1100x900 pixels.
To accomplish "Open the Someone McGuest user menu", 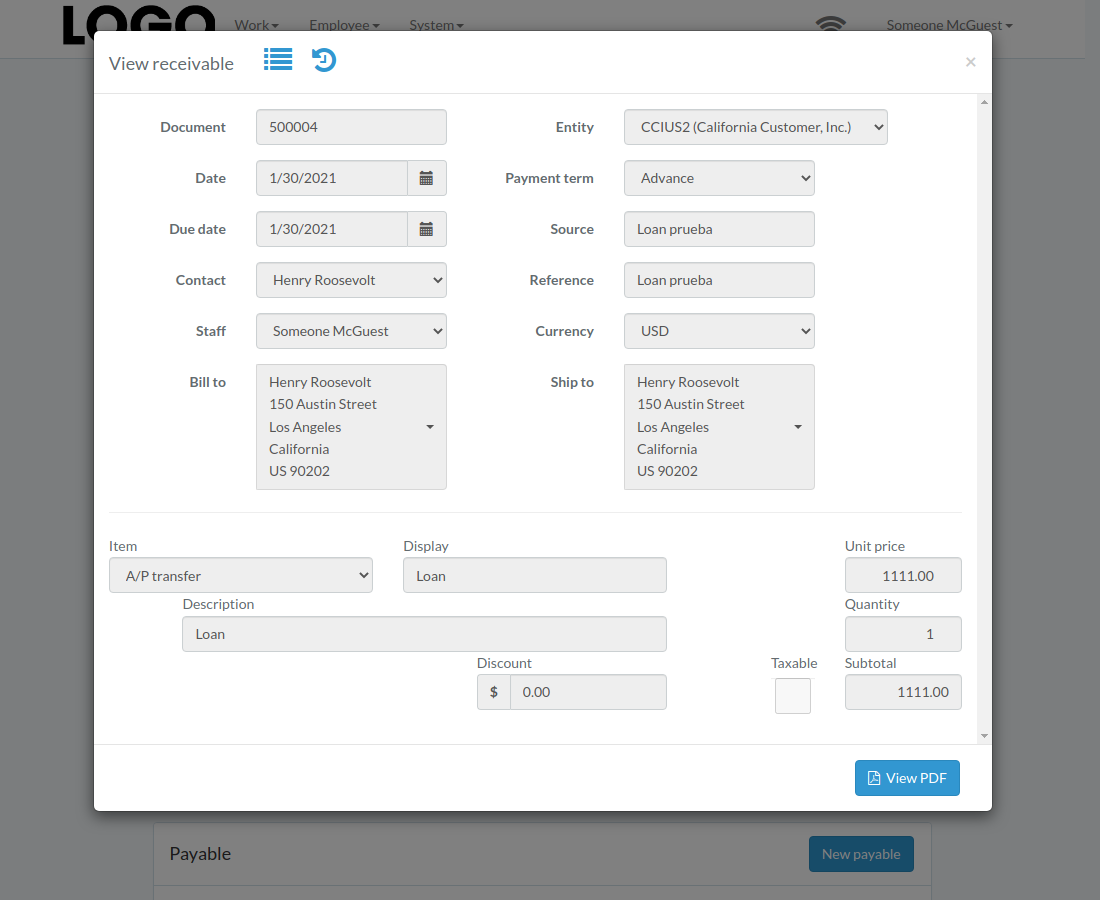I will (x=949, y=25).
